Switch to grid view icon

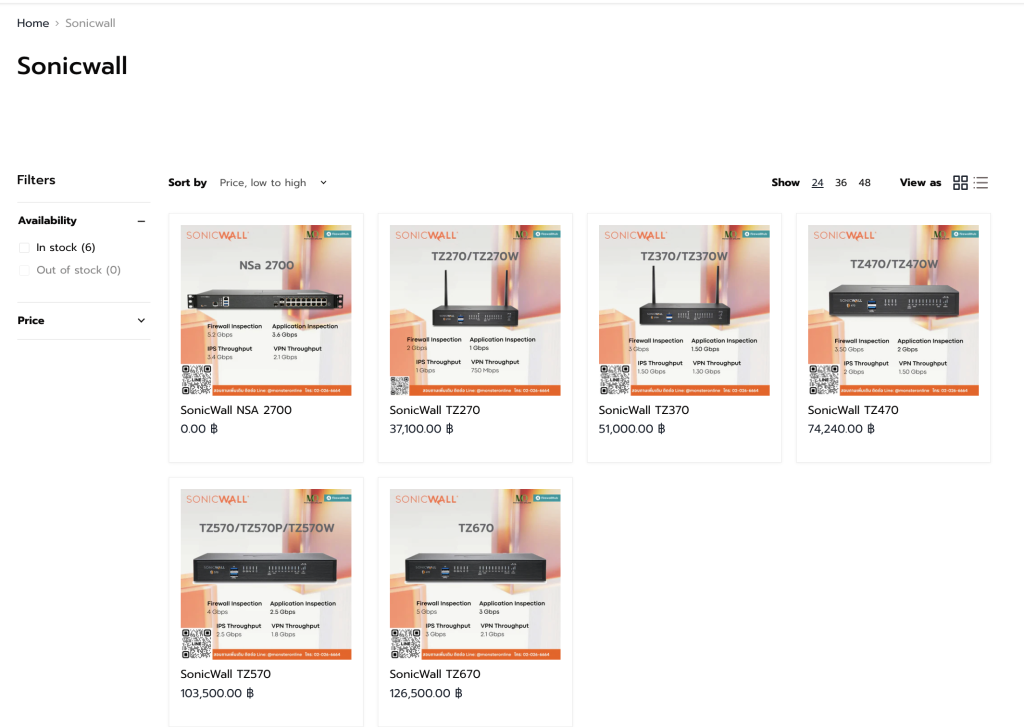tap(960, 183)
